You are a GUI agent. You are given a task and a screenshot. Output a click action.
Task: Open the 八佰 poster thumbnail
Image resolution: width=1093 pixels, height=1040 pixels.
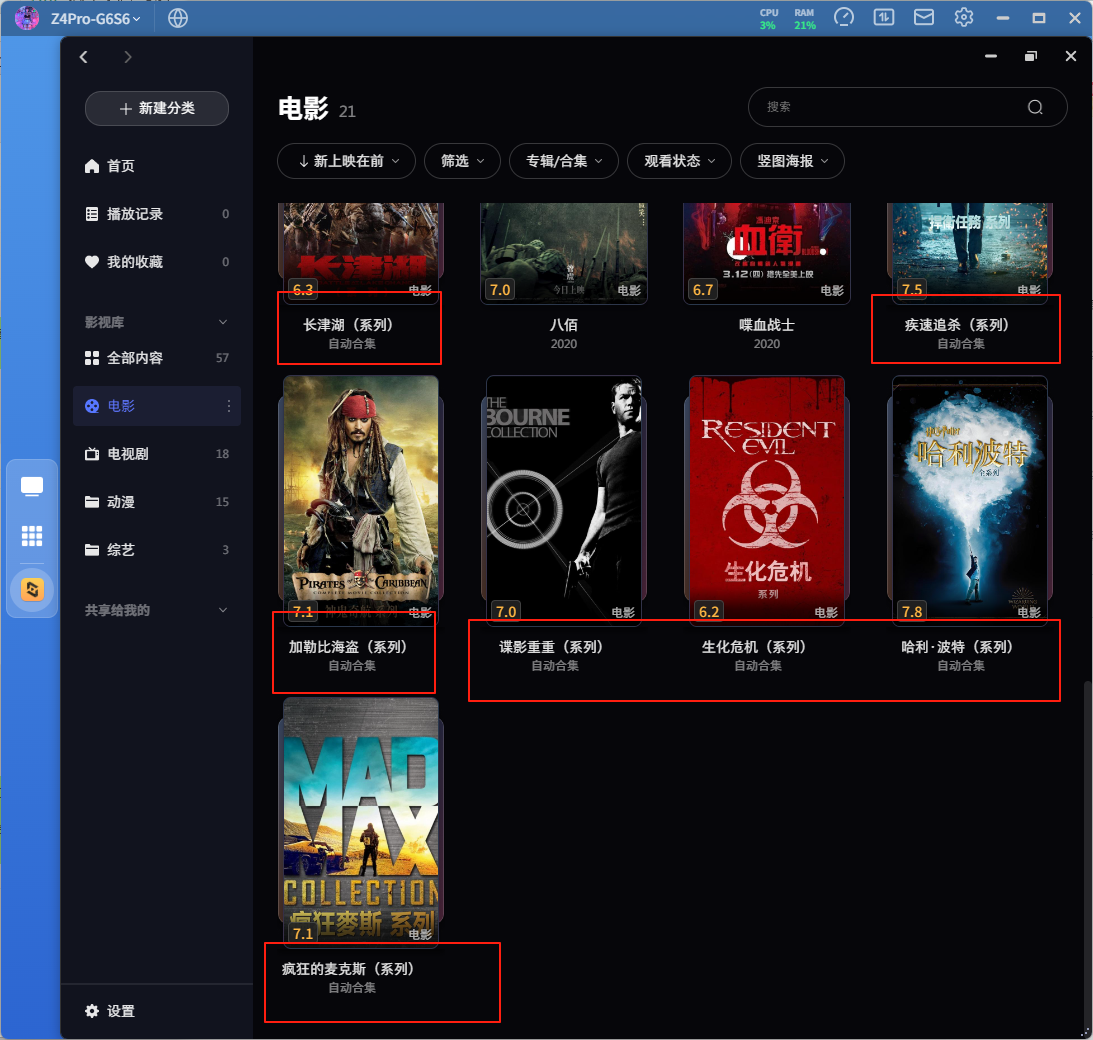point(564,253)
